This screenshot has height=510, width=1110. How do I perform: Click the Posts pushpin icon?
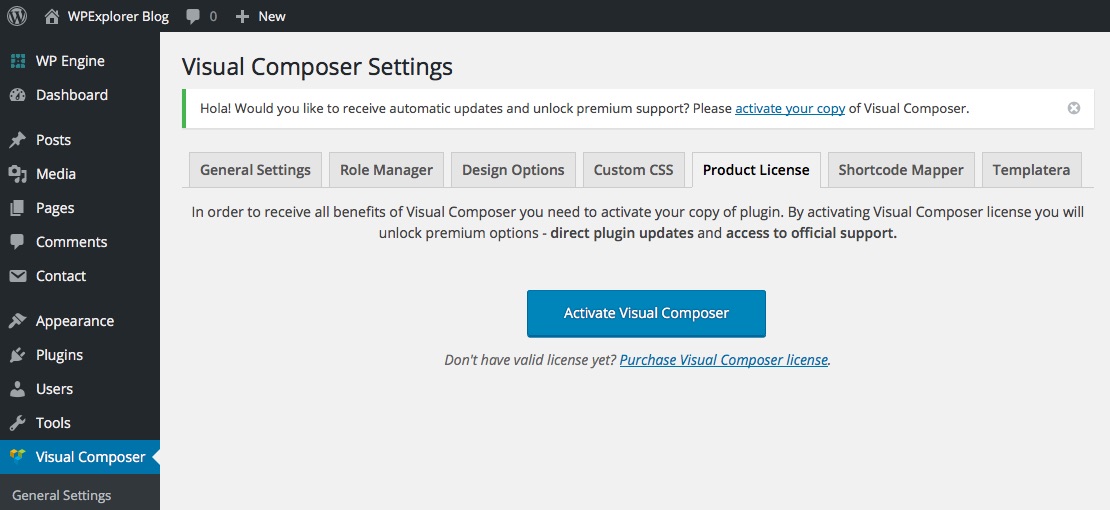point(18,140)
